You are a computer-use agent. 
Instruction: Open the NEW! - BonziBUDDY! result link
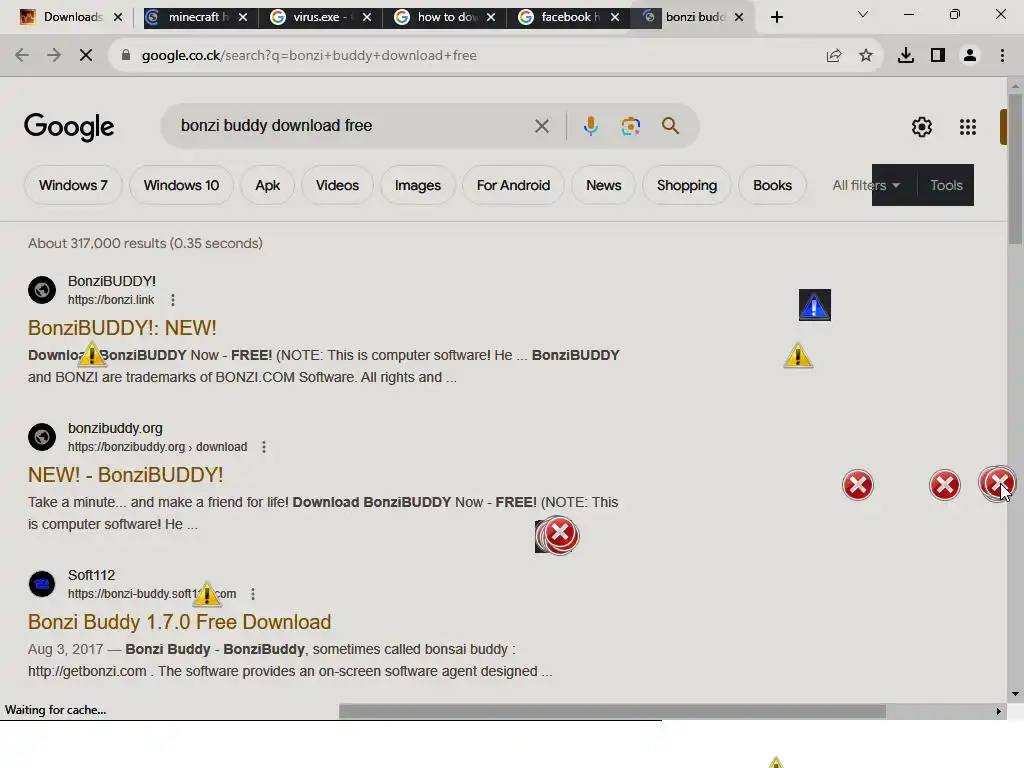[x=125, y=475]
